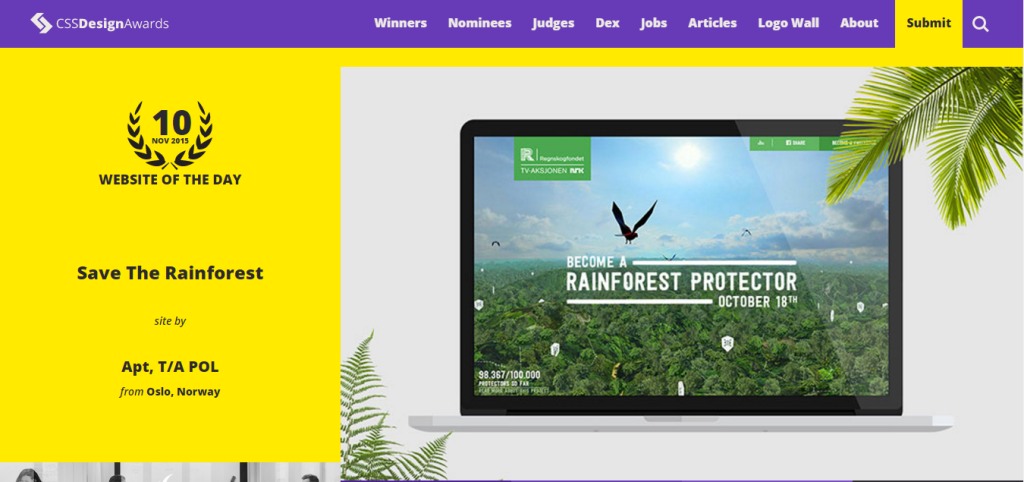This screenshot has width=1024, height=482.
Task: Open the search magnifier icon
Action: point(980,24)
